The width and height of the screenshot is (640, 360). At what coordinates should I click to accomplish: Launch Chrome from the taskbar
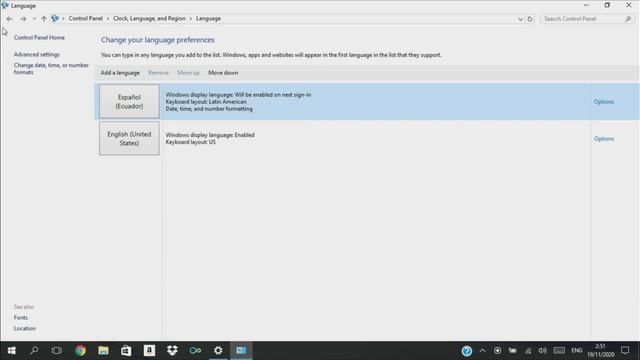click(x=80, y=351)
